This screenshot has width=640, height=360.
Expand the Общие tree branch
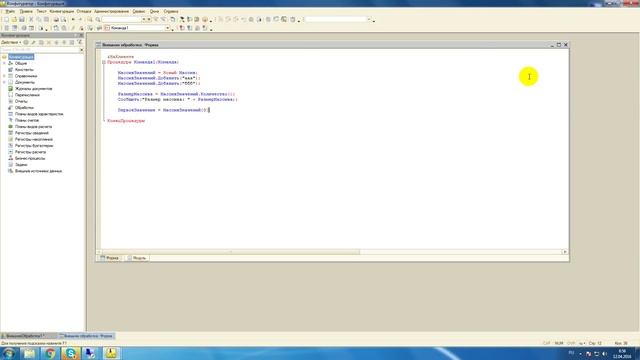[4, 64]
